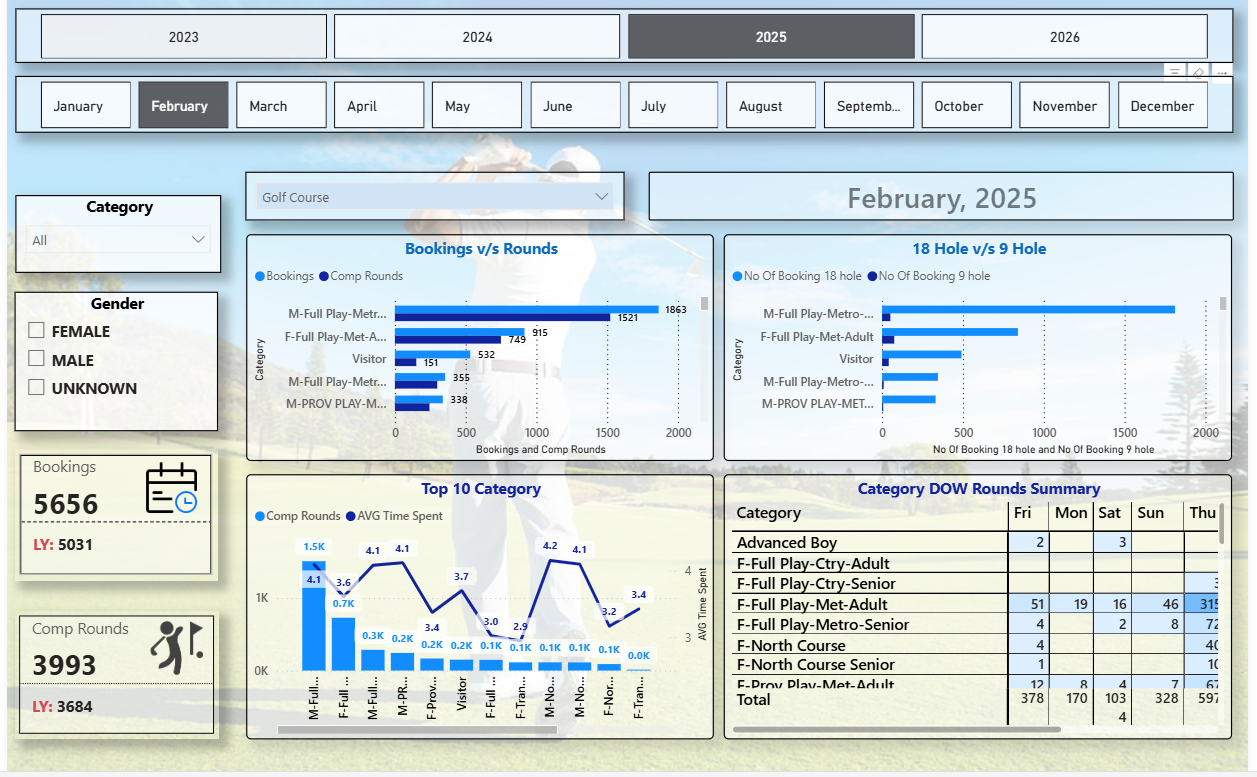Click the Bookings legend marker in Bookings v/s Rounds
The width and height of the screenshot is (1257, 777).
(261, 276)
